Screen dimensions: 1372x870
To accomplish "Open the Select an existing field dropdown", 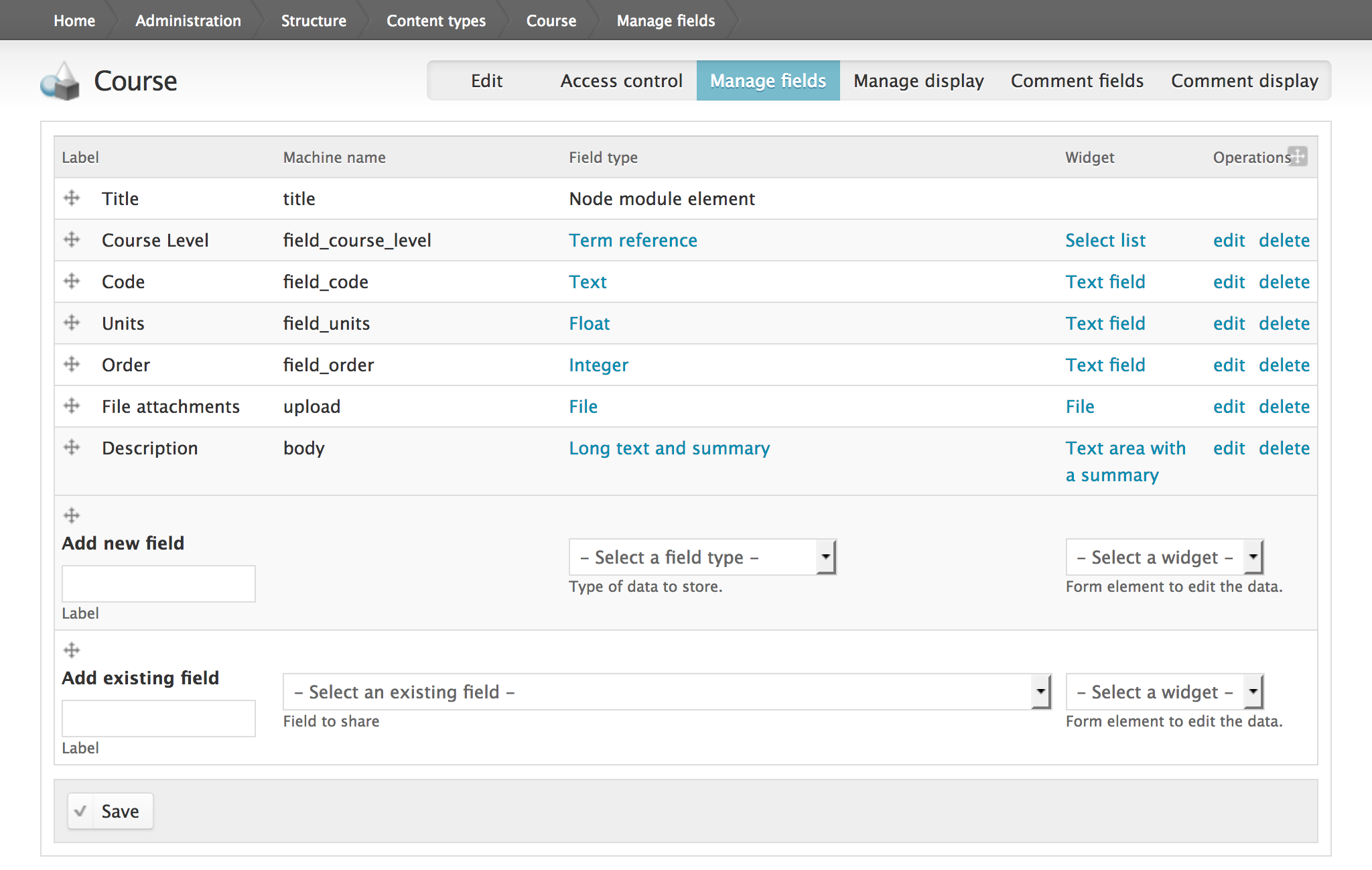I will pyautogui.click(x=667, y=692).
